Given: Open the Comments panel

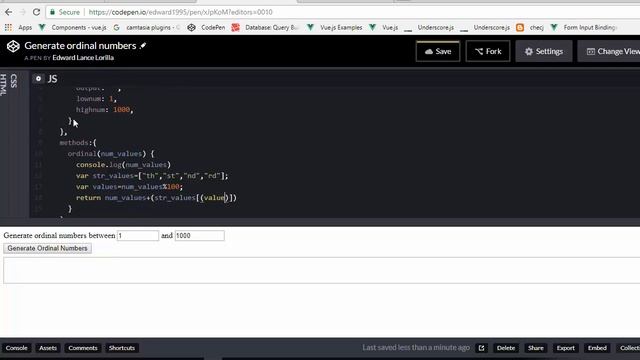Looking at the screenshot, I should (x=83, y=348).
